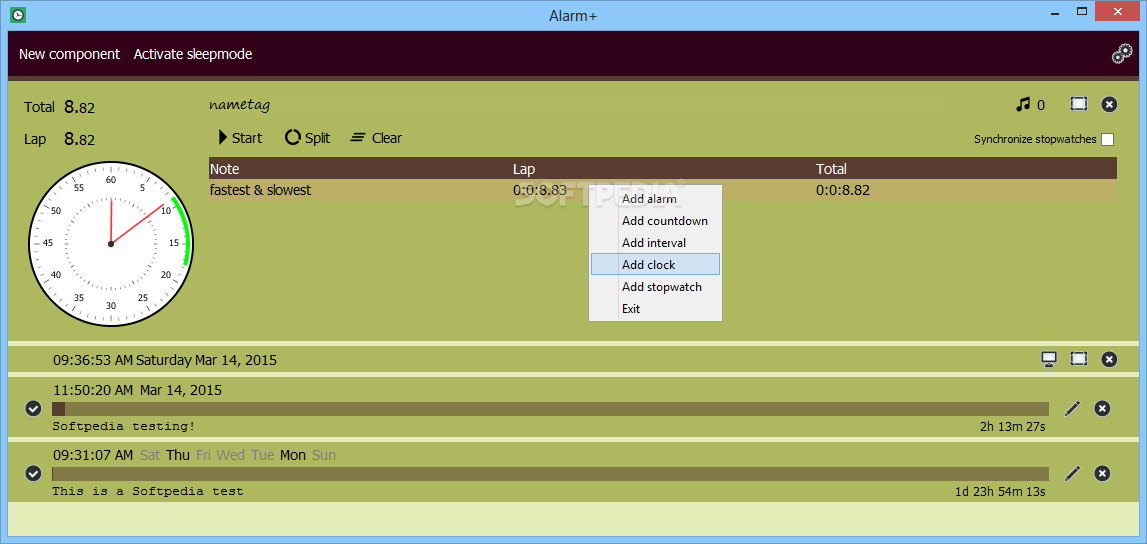Delete the 'This is a Softpedia test' alarm

coord(1102,474)
